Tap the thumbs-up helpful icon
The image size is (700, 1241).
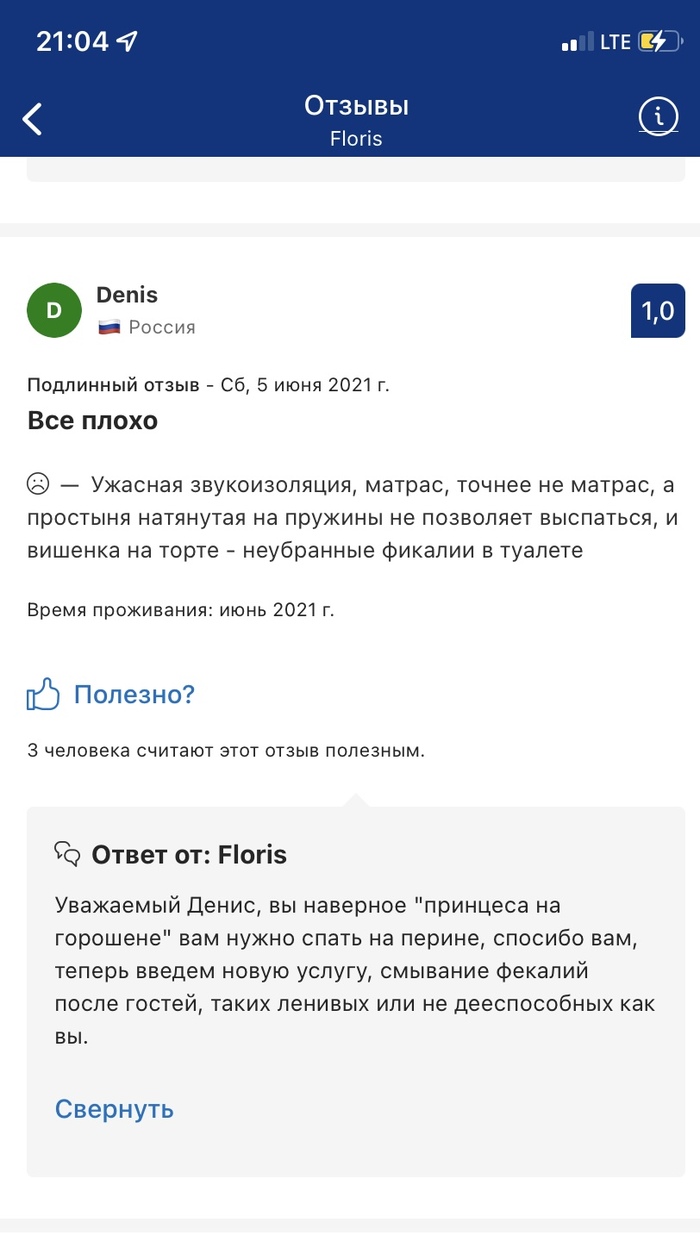(x=43, y=694)
